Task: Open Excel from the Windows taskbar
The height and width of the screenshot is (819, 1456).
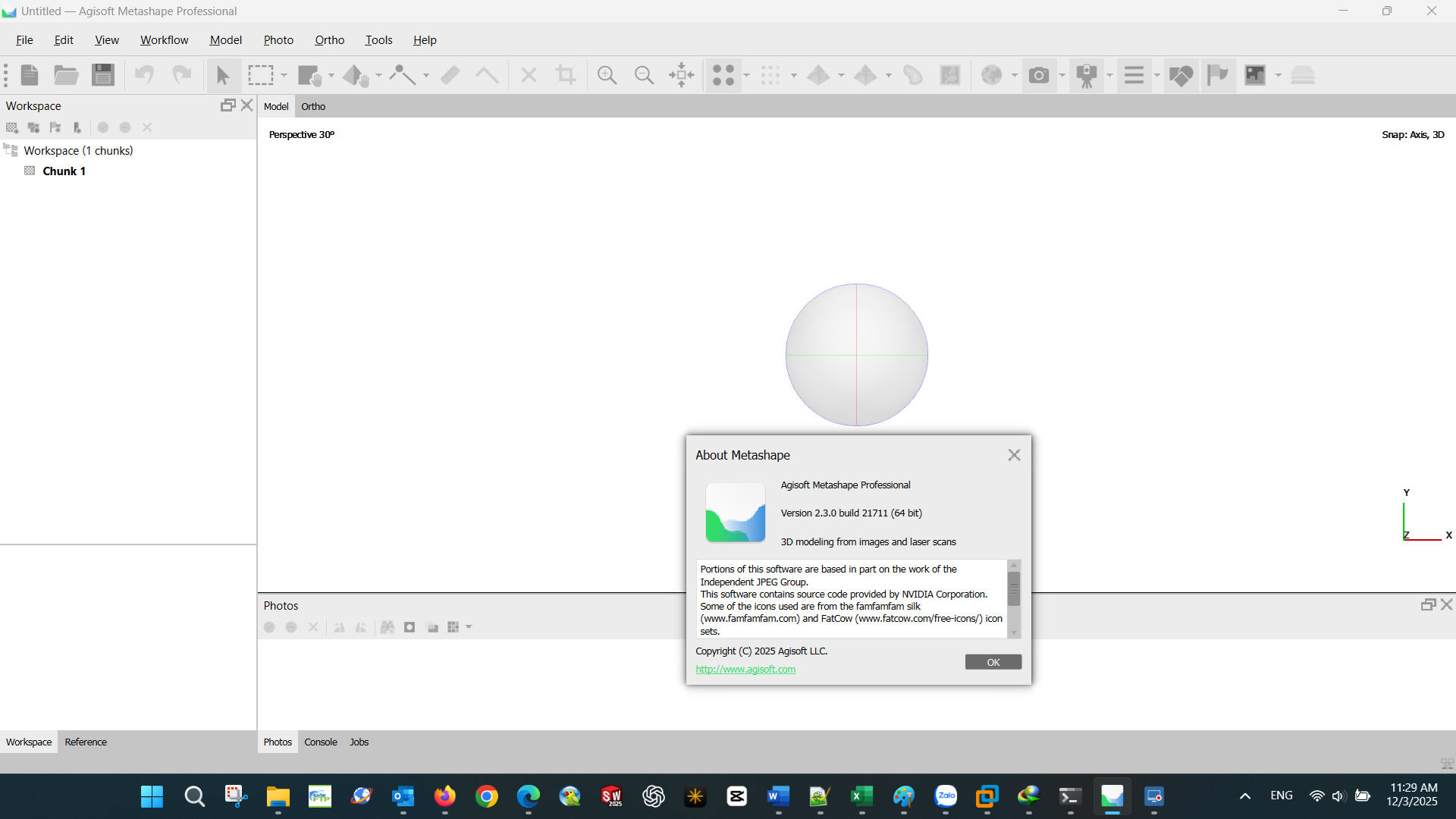Action: point(861,796)
